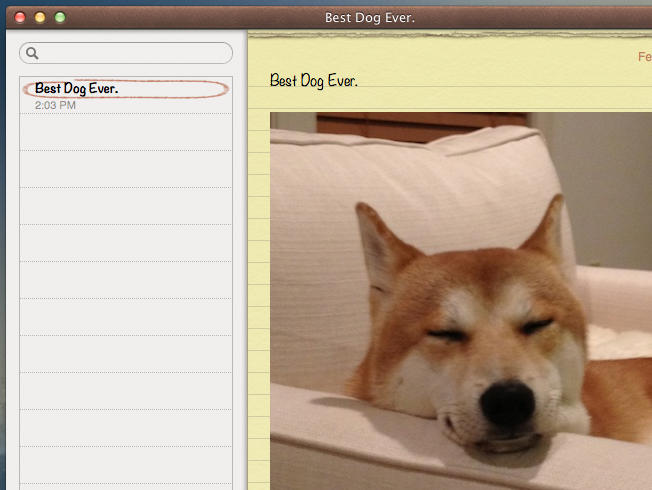This screenshot has width=652, height=490.
Task: Click the magnifying glass search icon
Action: (33, 54)
